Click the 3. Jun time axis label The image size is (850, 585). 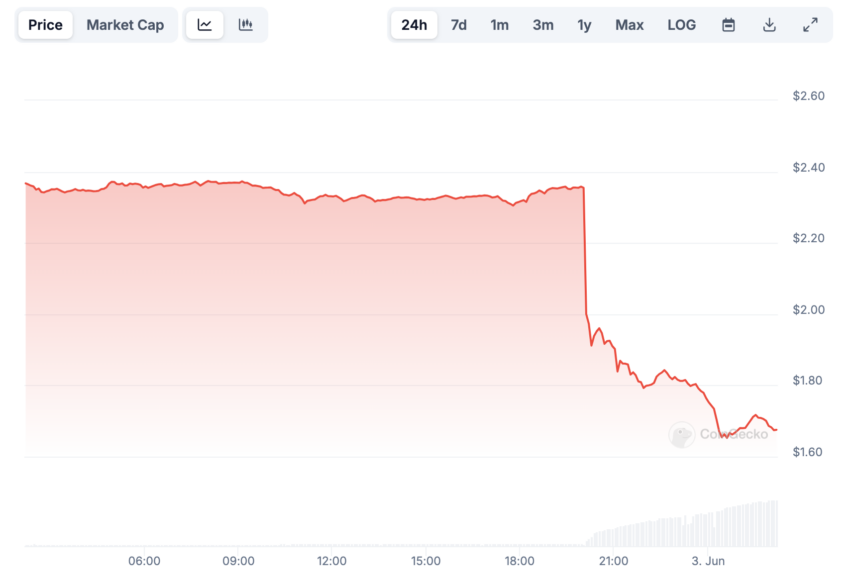coord(708,561)
